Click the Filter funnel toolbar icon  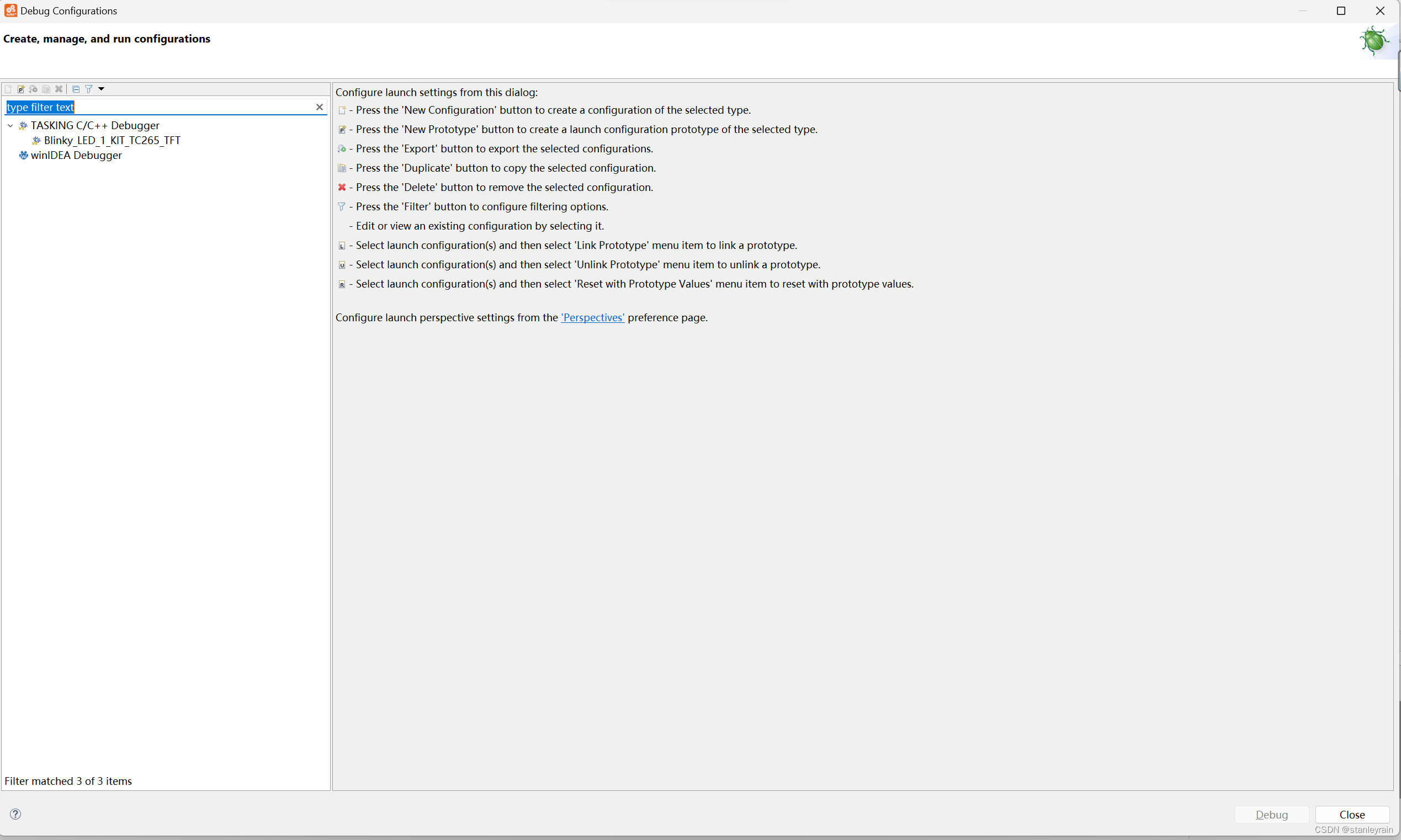pos(89,89)
